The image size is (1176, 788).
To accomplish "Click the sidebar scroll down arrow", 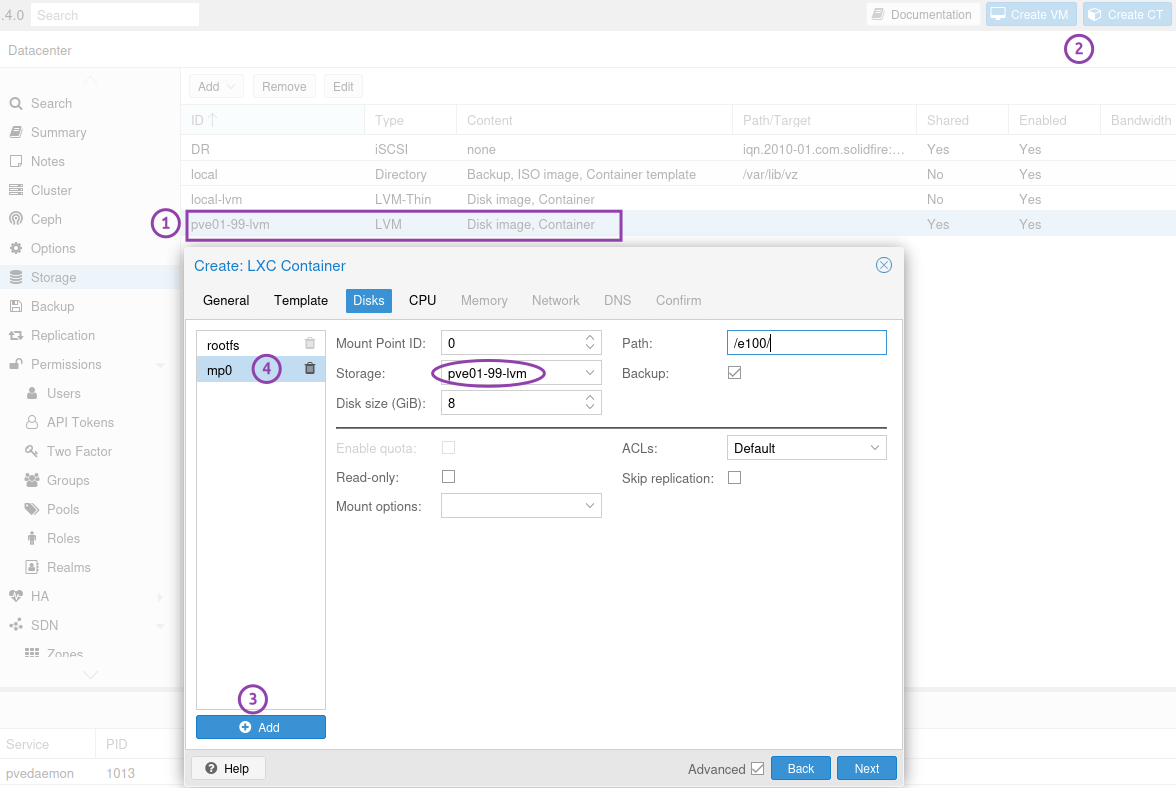I will pos(90,675).
